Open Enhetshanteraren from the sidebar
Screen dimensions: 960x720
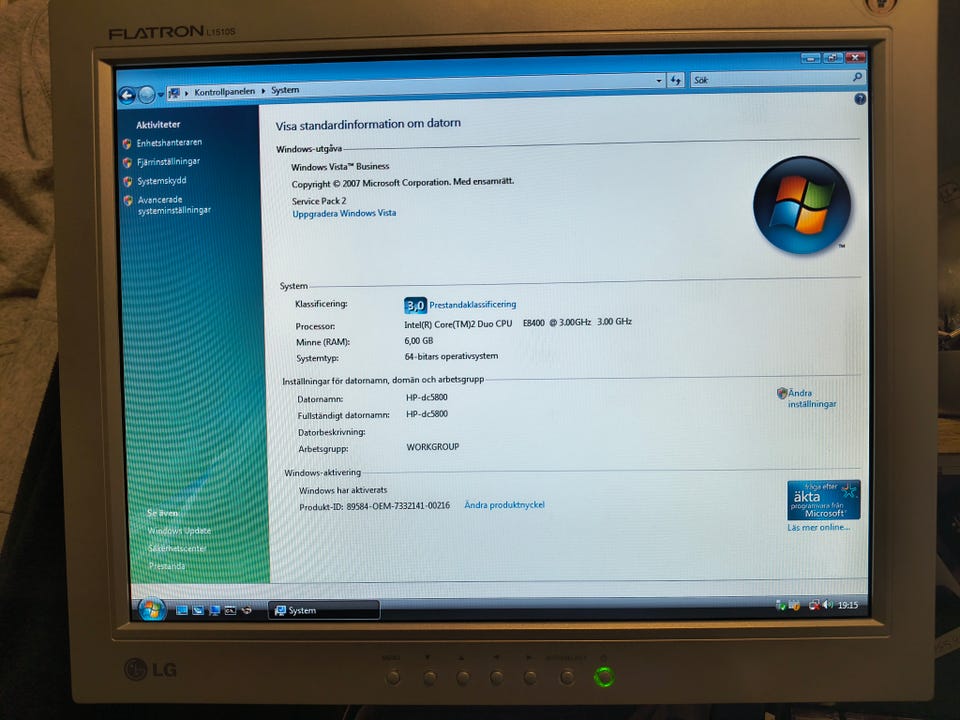tap(169, 143)
